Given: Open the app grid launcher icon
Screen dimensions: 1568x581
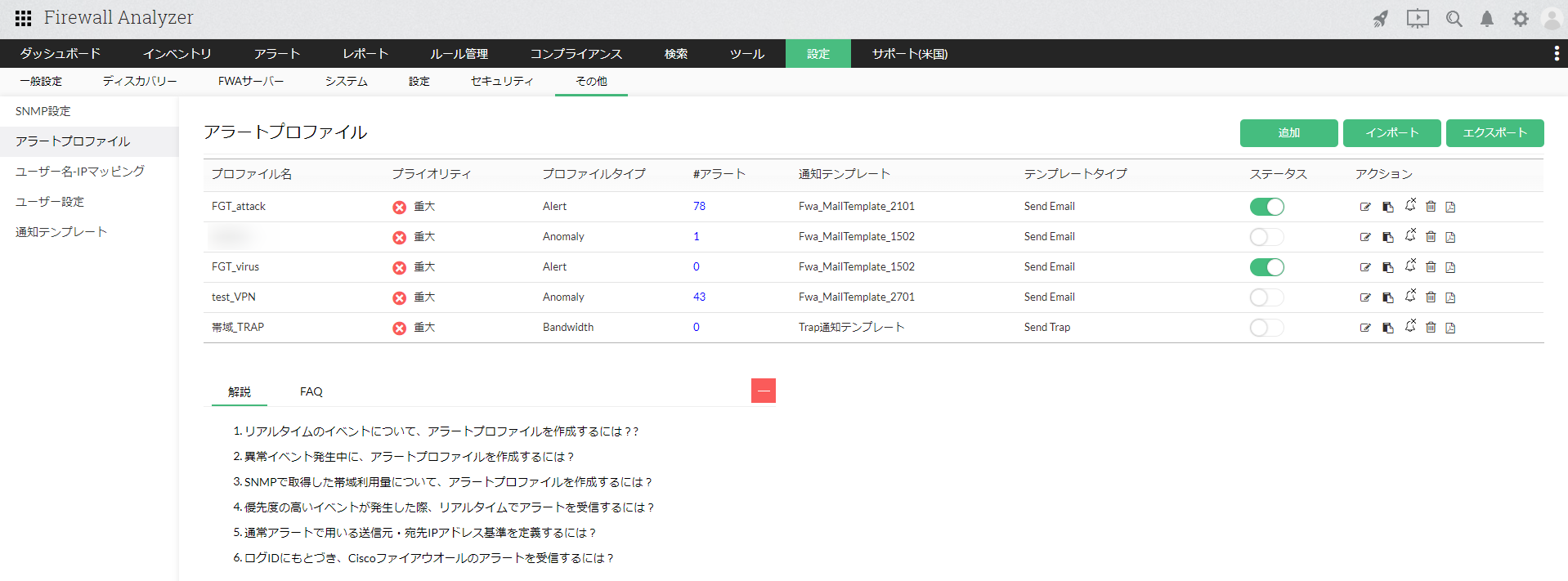Looking at the screenshot, I should coord(23,18).
